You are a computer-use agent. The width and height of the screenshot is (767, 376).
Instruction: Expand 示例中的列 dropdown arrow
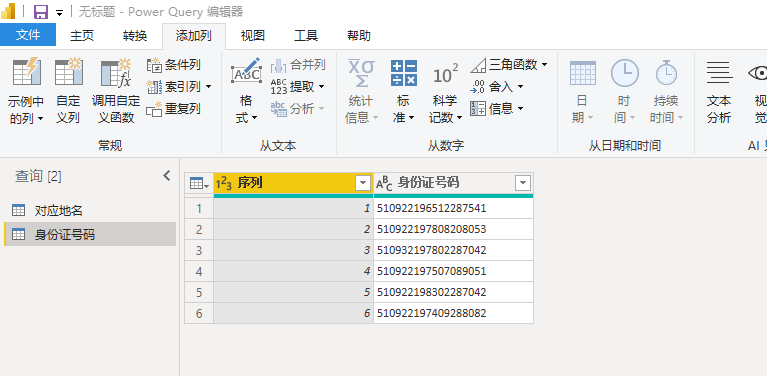40,118
